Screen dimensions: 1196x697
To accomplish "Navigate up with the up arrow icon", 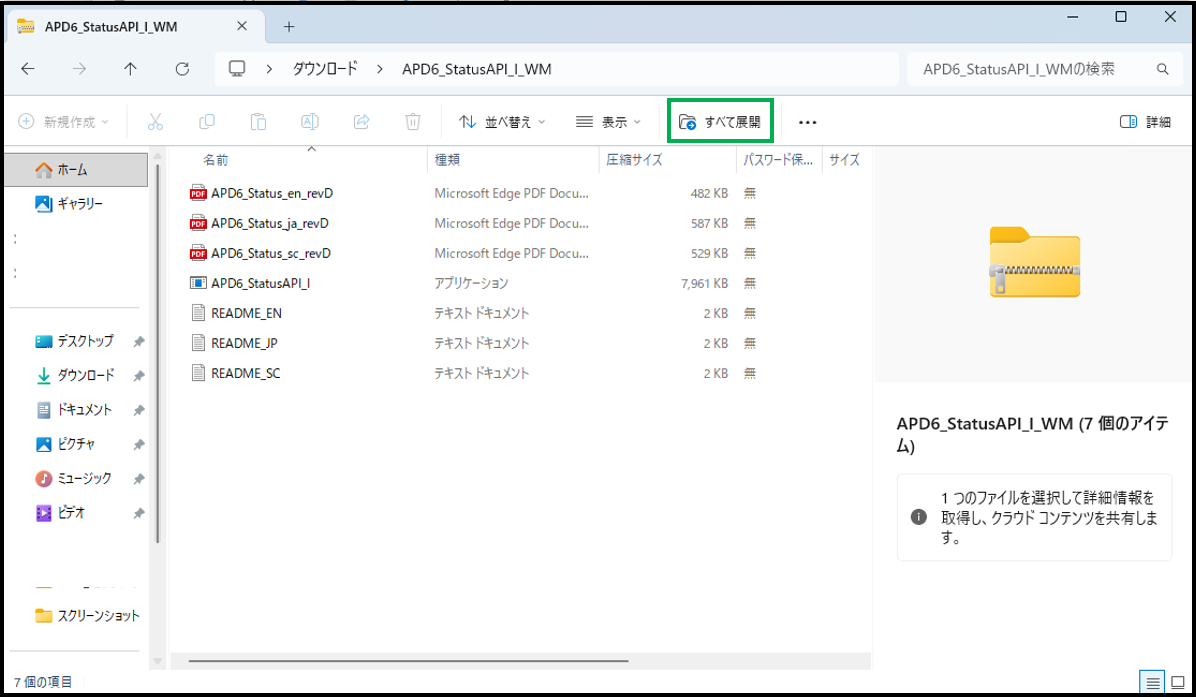I will click(x=130, y=69).
